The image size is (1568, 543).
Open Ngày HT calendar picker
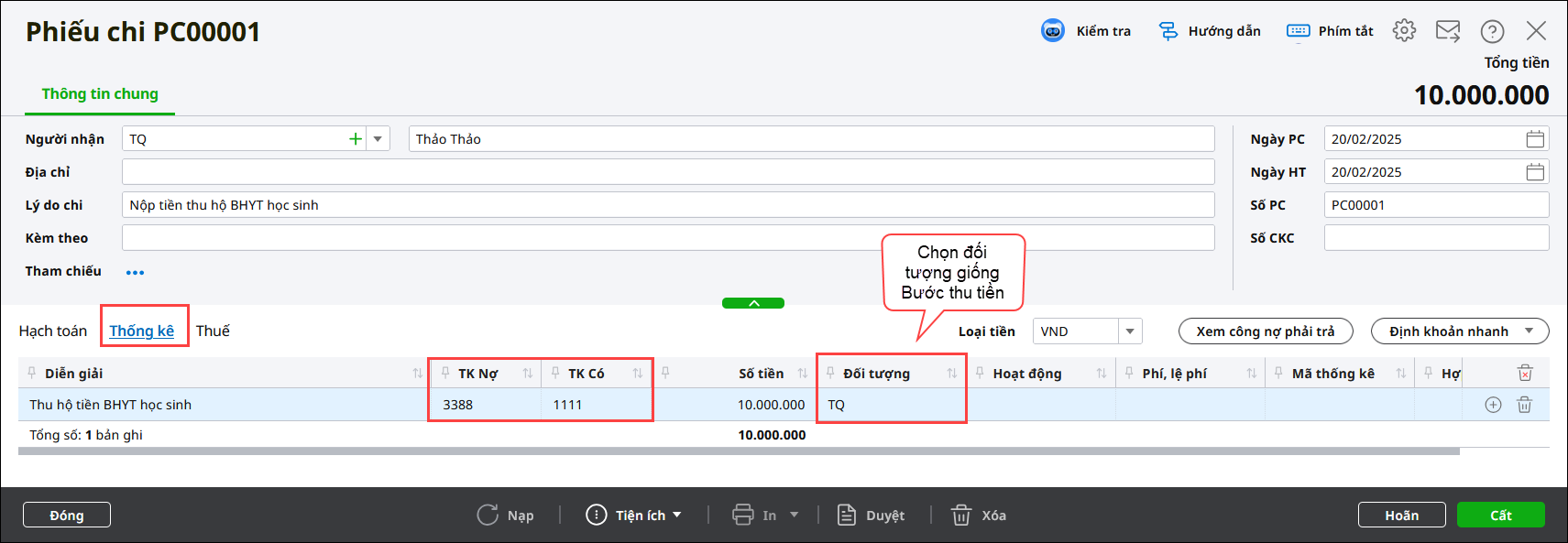1535,172
